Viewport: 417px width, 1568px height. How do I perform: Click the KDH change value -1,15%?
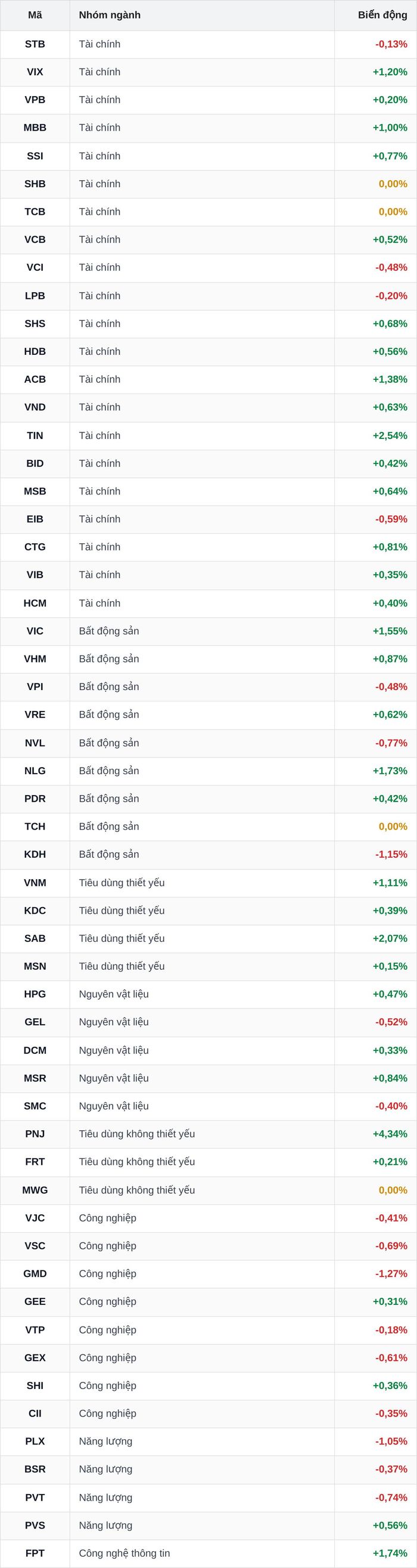(x=391, y=855)
